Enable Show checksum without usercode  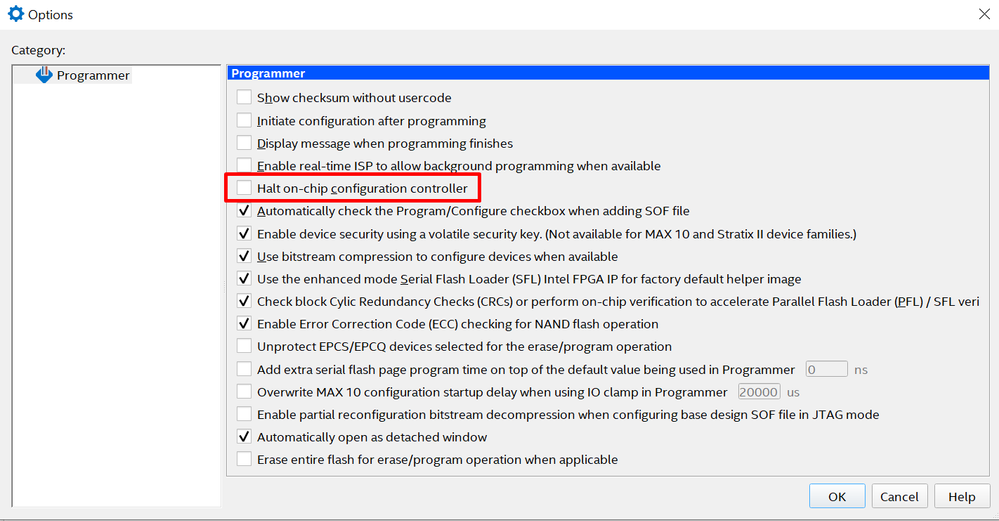click(x=244, y=98)
